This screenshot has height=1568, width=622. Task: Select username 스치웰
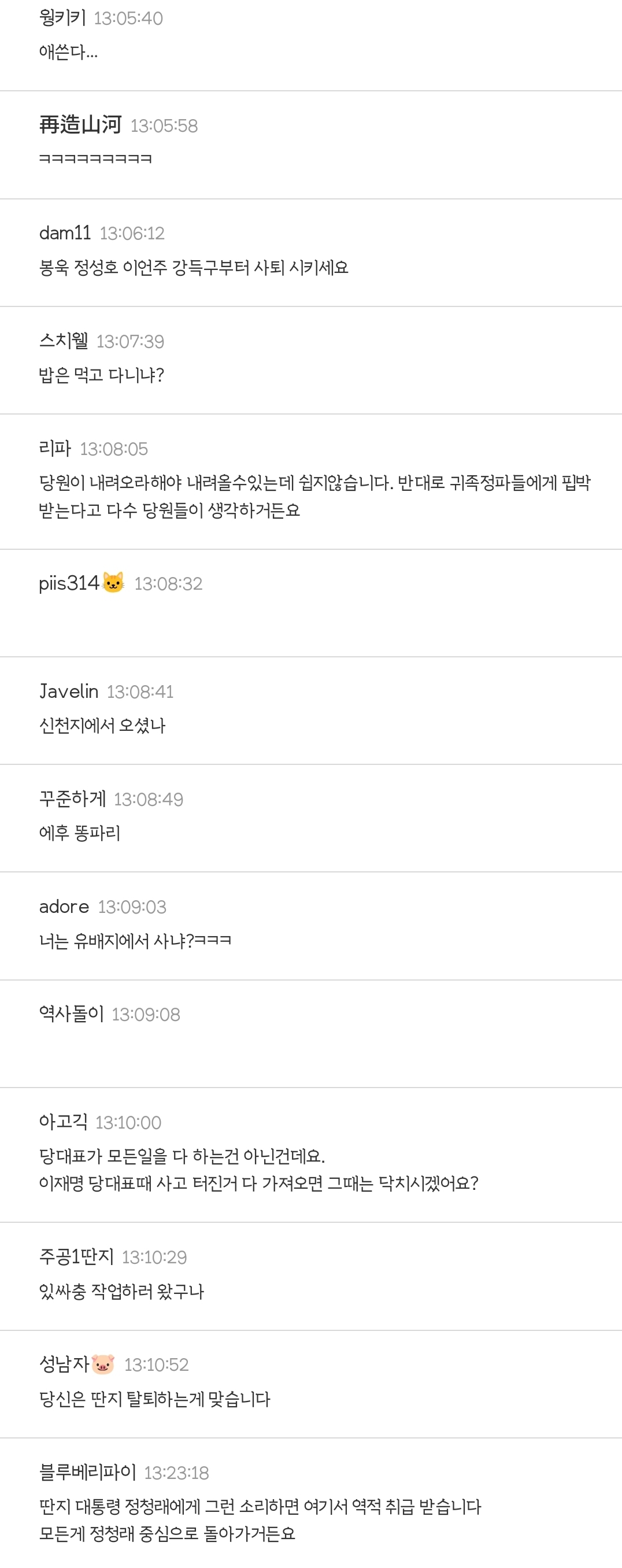click(64, 341)
